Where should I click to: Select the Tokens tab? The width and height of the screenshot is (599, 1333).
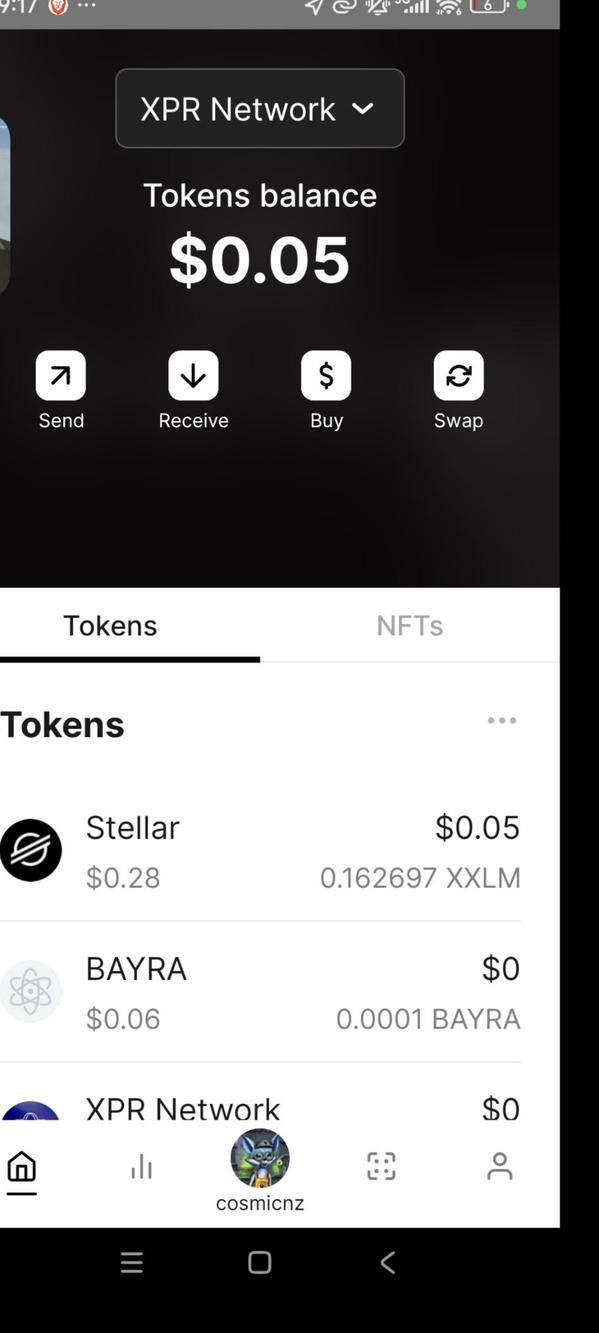tap(110, 625)
